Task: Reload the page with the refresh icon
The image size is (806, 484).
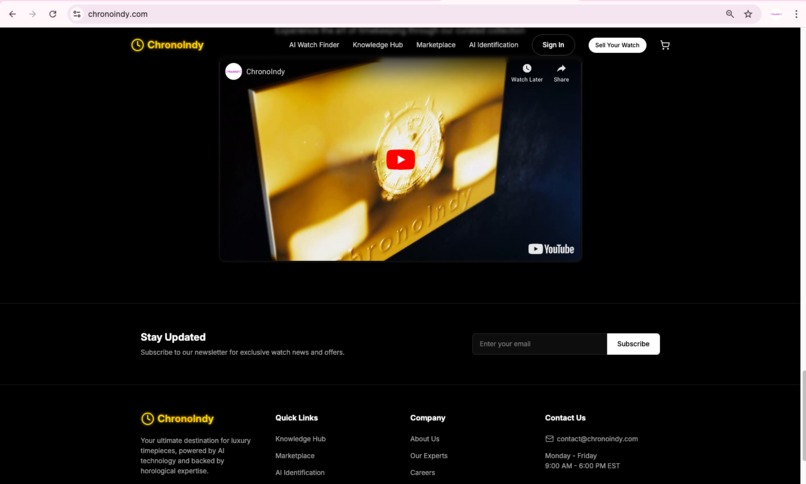Action: 52,14
